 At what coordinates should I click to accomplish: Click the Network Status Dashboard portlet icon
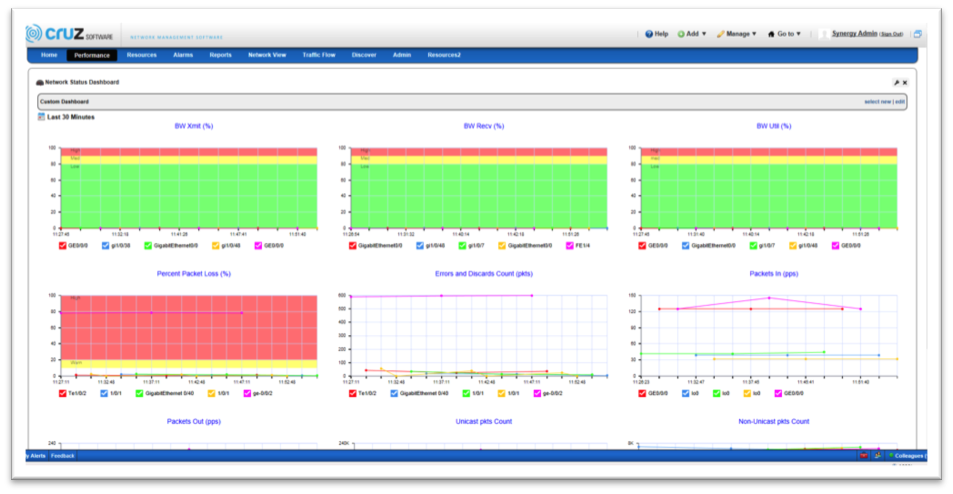point(40,82)
